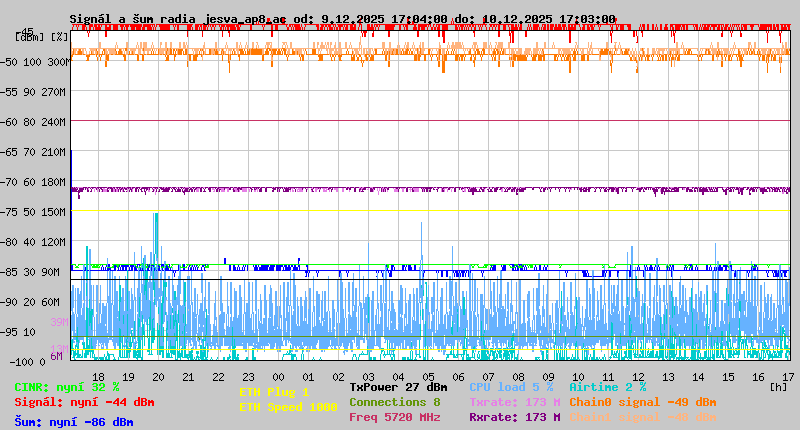Click the 'Connections 8' legend label
The width and height of the screenshot is (800, 430).
[x=395, y=402]
